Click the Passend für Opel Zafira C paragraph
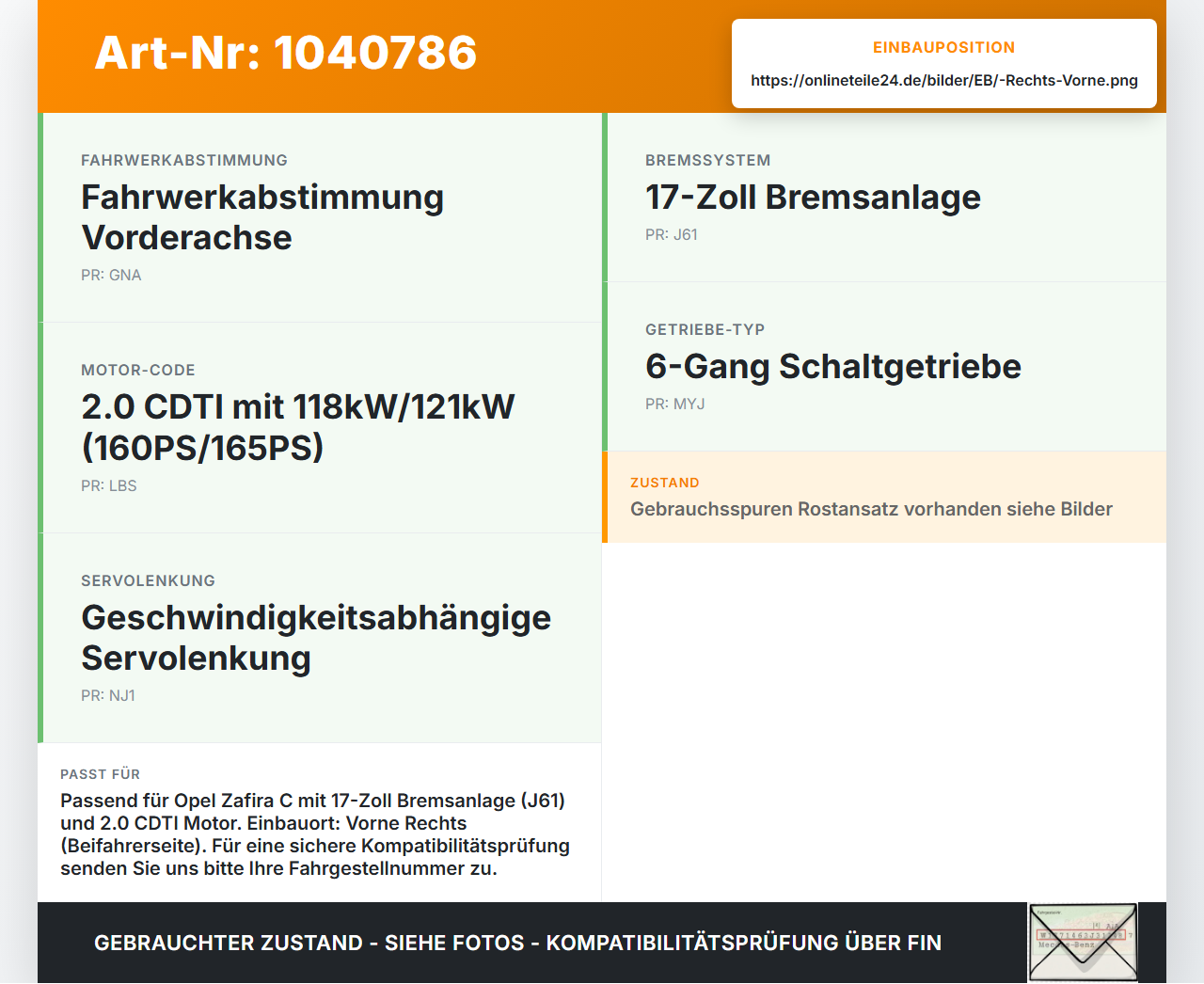1204x984 pixels. [315, 834]
